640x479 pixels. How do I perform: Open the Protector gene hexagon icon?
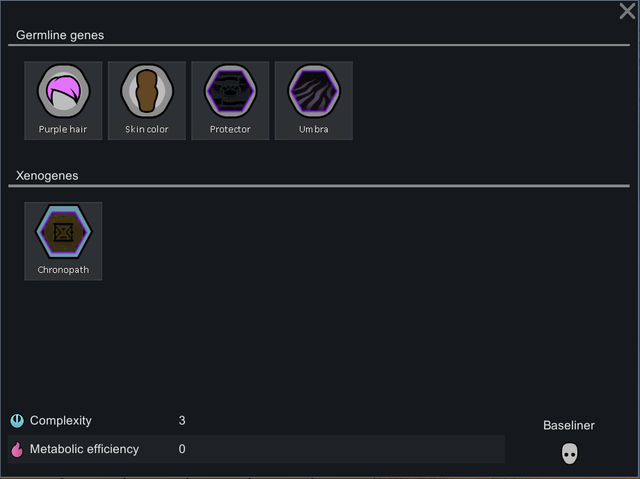point(230,91)
